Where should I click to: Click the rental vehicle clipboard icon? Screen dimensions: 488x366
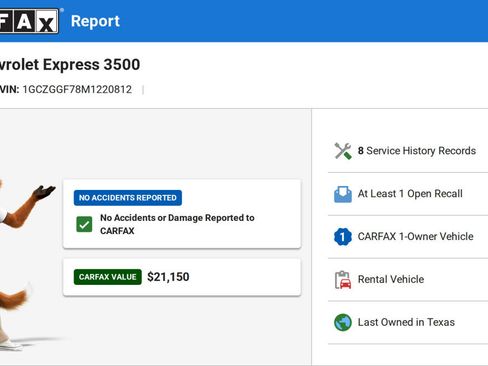343,280
